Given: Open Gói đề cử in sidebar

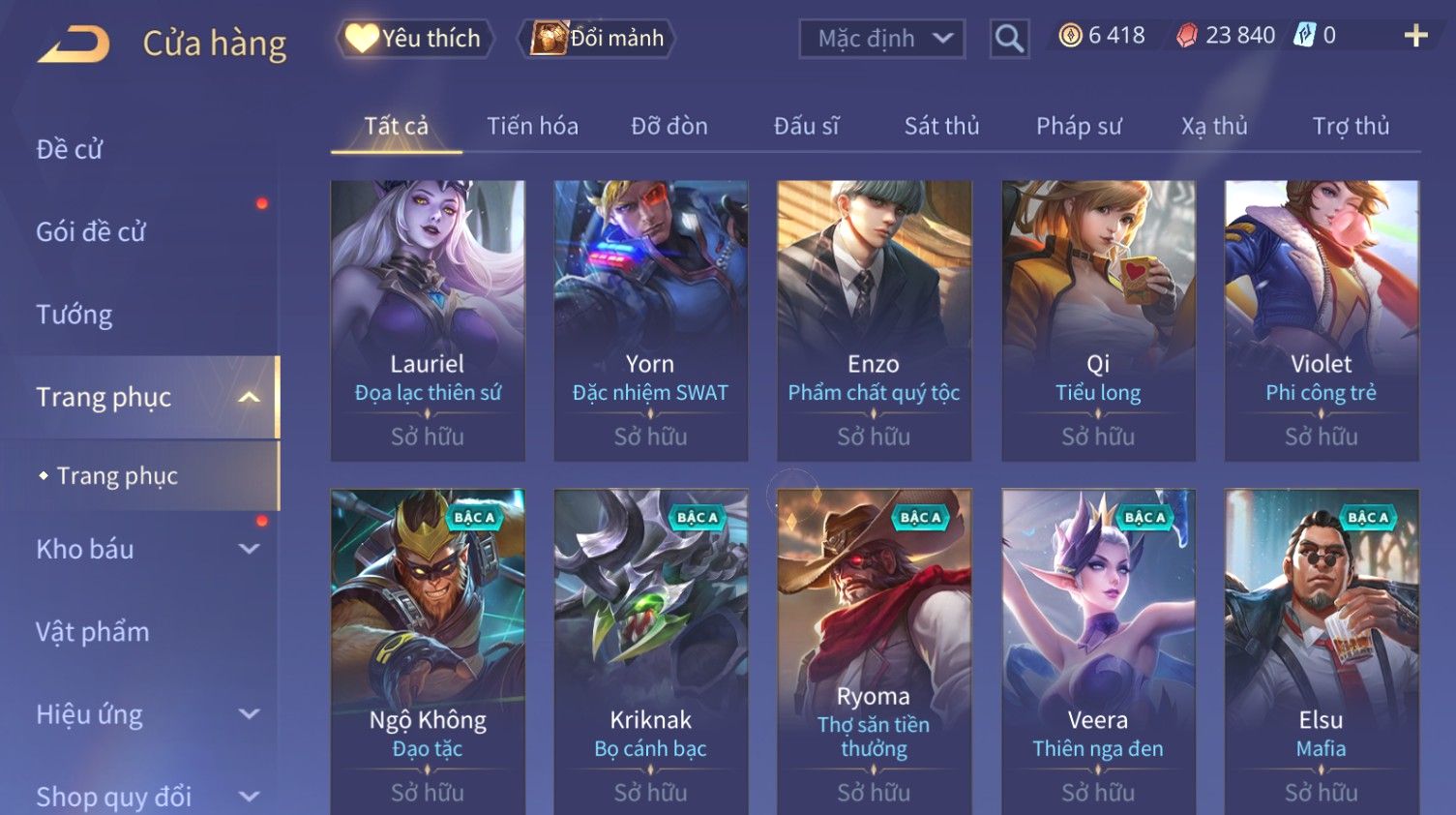Looking at the screenshot, I should coord(91,232).
